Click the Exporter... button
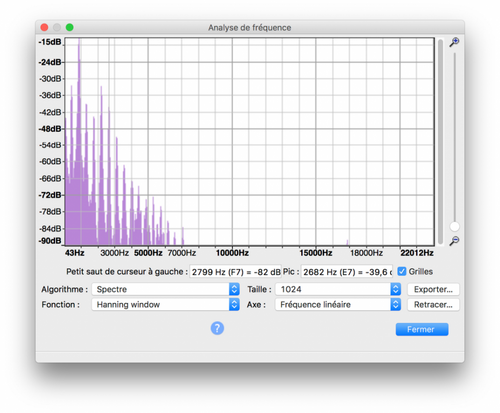Image resolution: width=500 pixels, height=413 pixels. (433, 289)
